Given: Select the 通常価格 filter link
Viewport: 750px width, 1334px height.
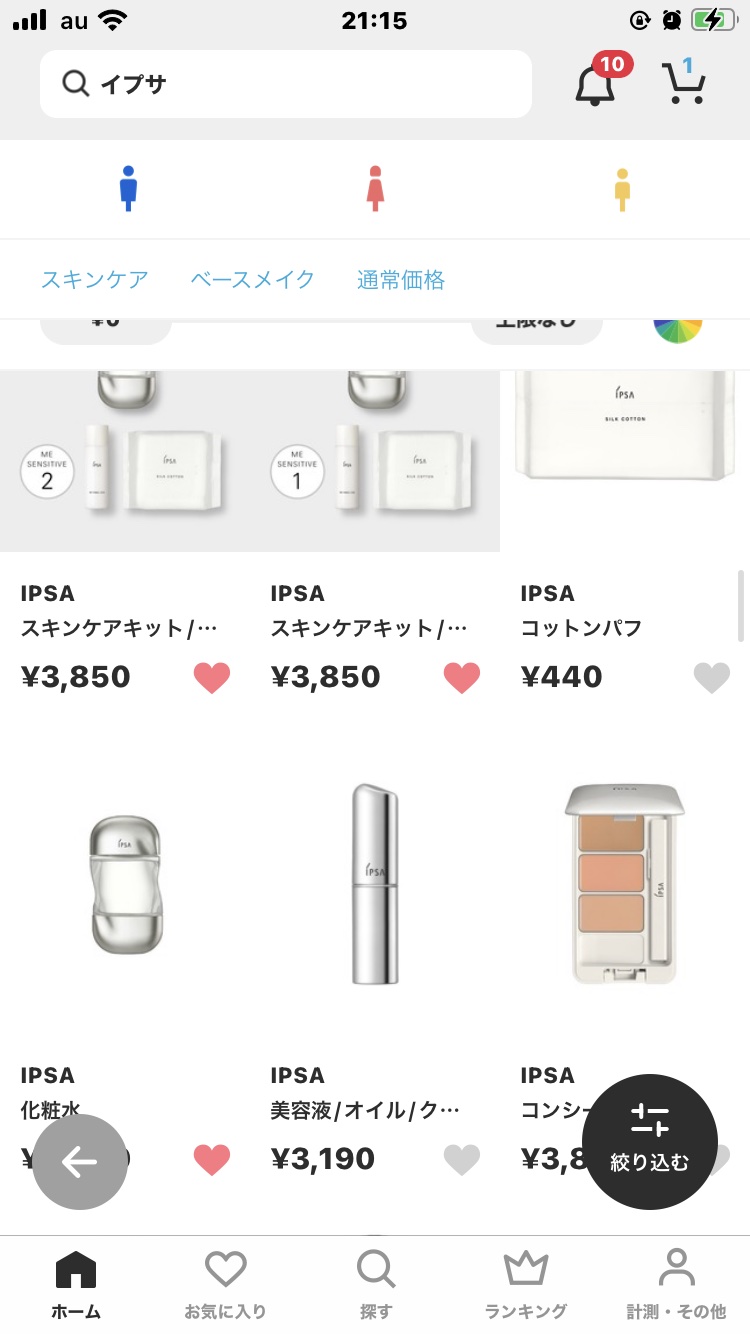Looking at the screenshot, I should point(401,280).
